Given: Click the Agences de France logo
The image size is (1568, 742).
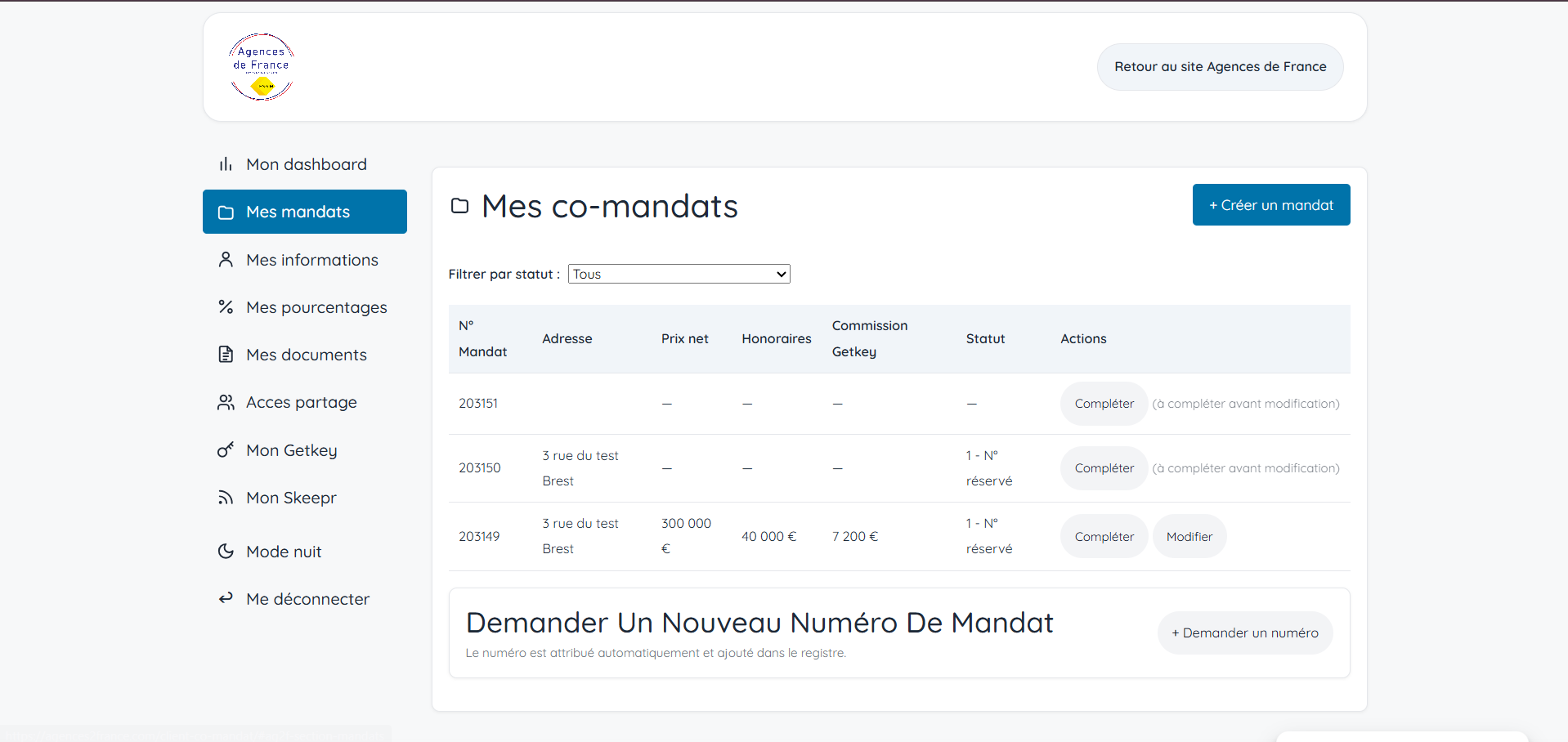Looking at the screenshot, I should click(x=262, y=67).
